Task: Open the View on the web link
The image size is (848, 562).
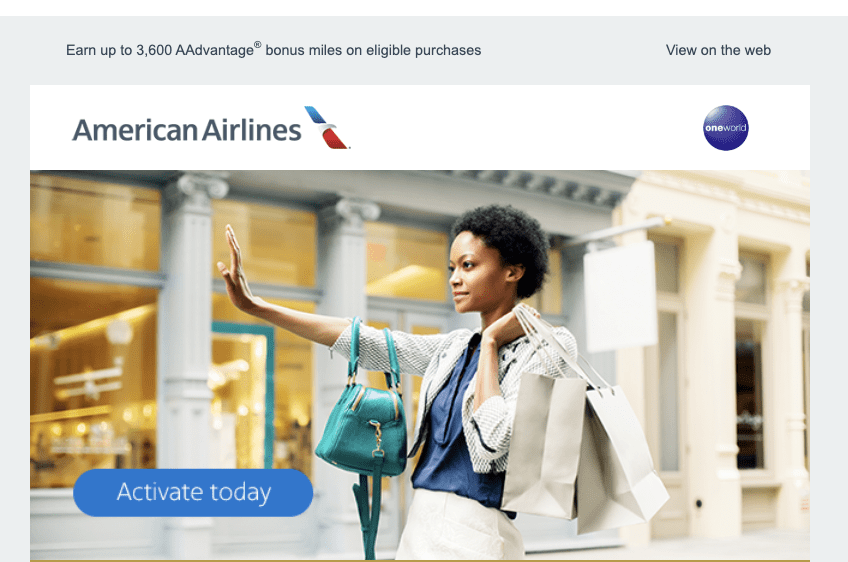Action: point(718,50)
